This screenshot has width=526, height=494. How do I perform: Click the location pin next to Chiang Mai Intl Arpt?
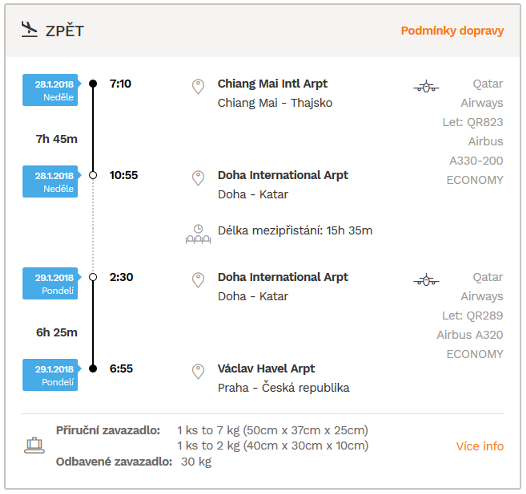[x=198, y=87]
